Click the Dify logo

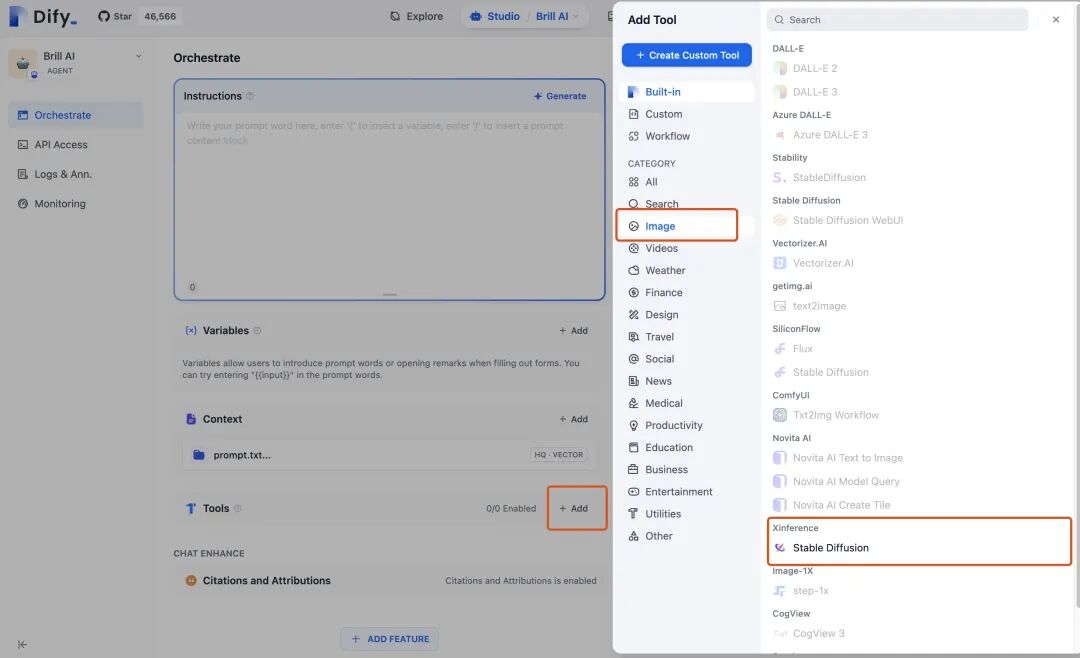coord(43,16)
